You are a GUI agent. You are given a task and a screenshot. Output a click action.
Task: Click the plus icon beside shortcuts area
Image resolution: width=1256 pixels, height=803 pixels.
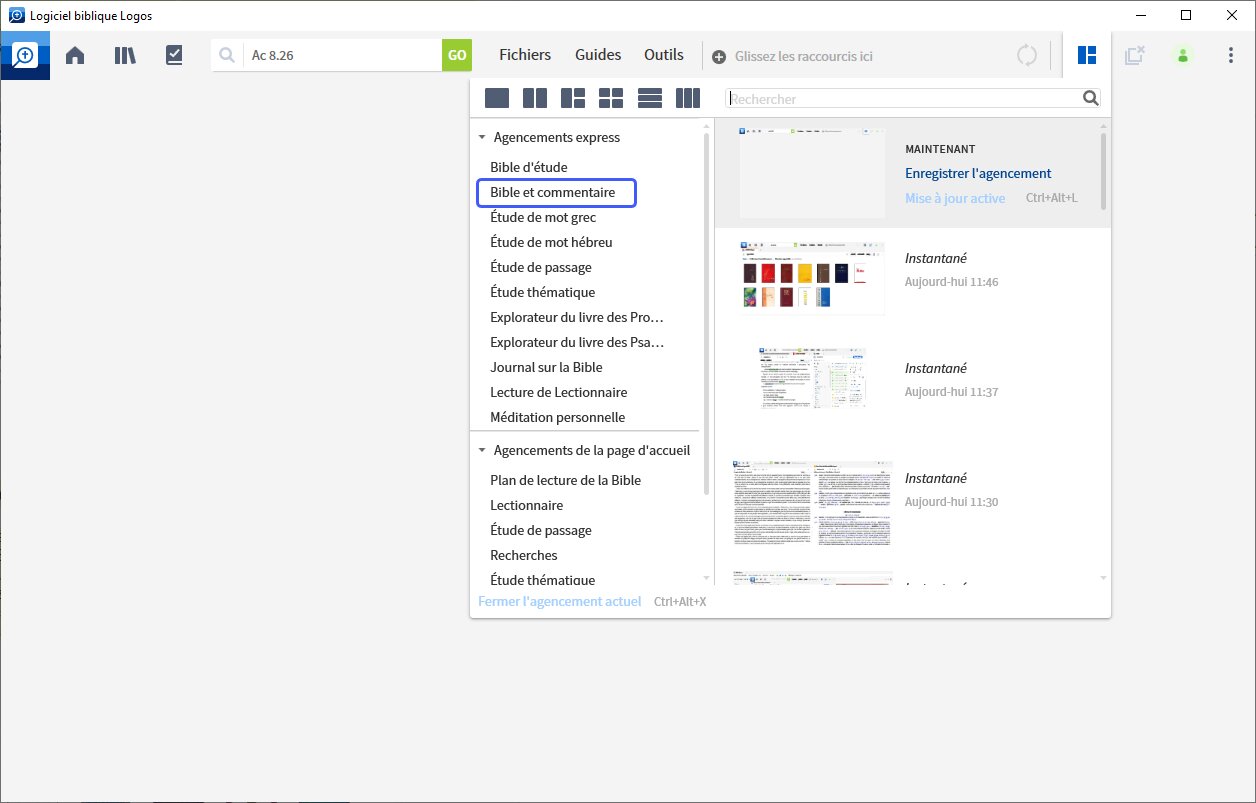point(719,57)
